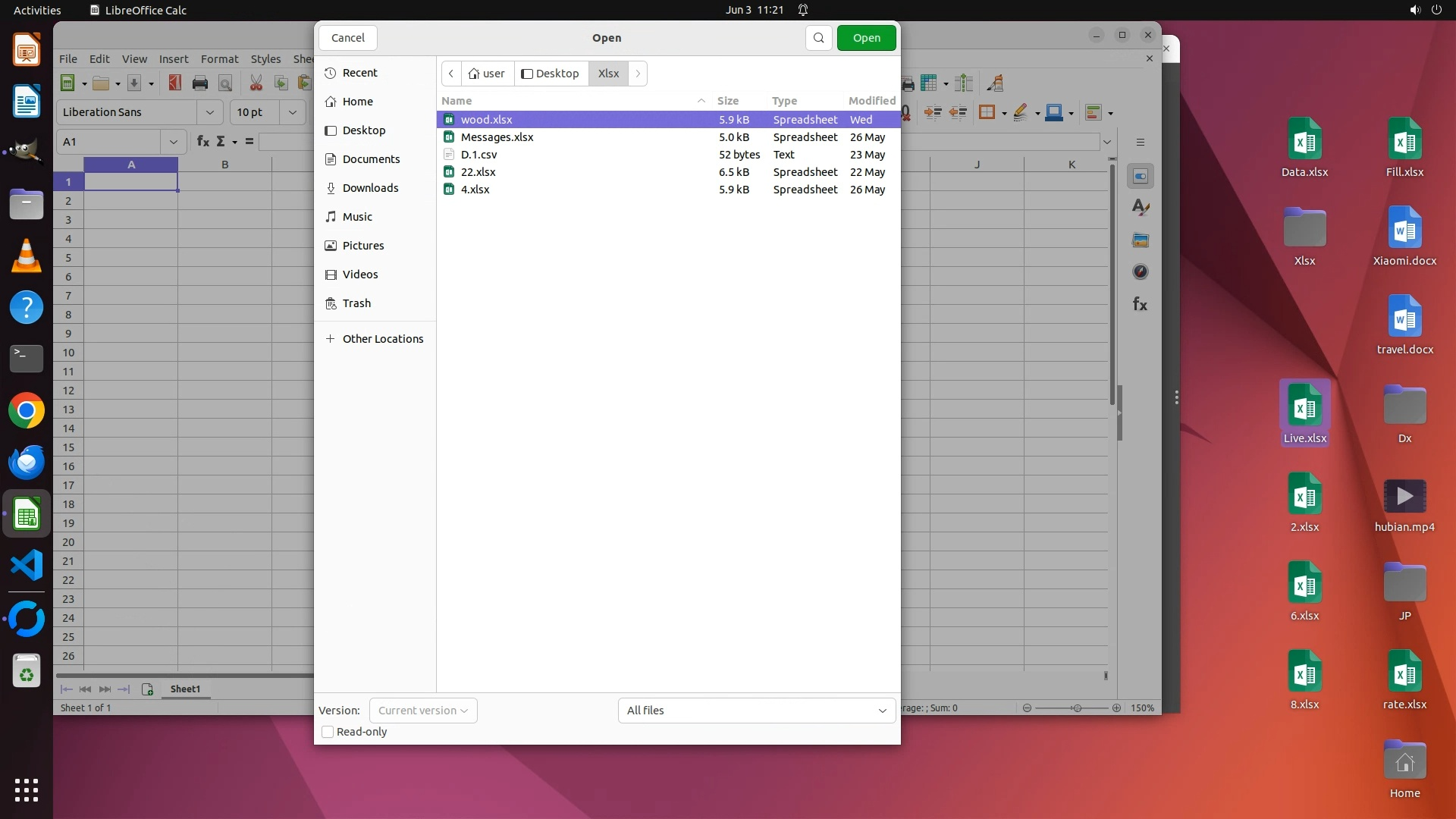Image resolution: width=1456 pixels, height=819 pixels.
Task: Click the zoom slider handle
Action: 1076,708
